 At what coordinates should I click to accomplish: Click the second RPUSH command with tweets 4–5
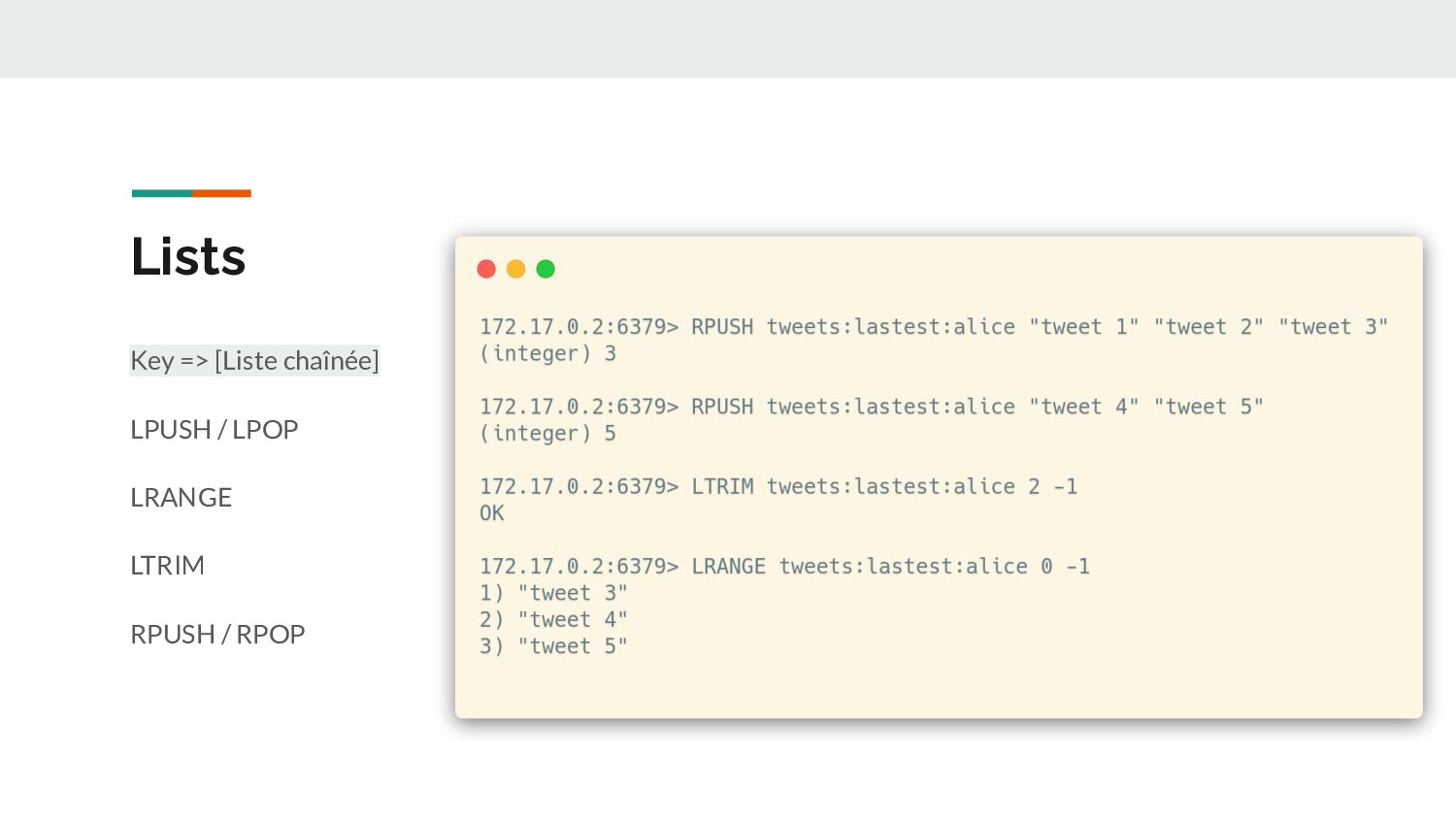tap(871, 407)
